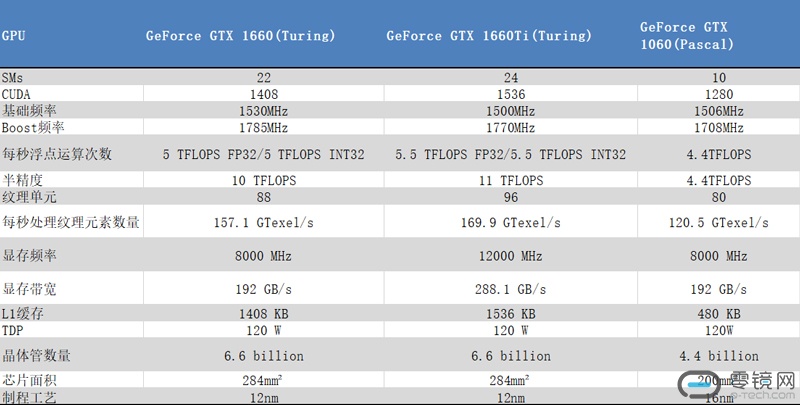Screen dimensions: 800x405
Task: Select 157.1 GTexel/s cell
Action: tap(264, 223)
